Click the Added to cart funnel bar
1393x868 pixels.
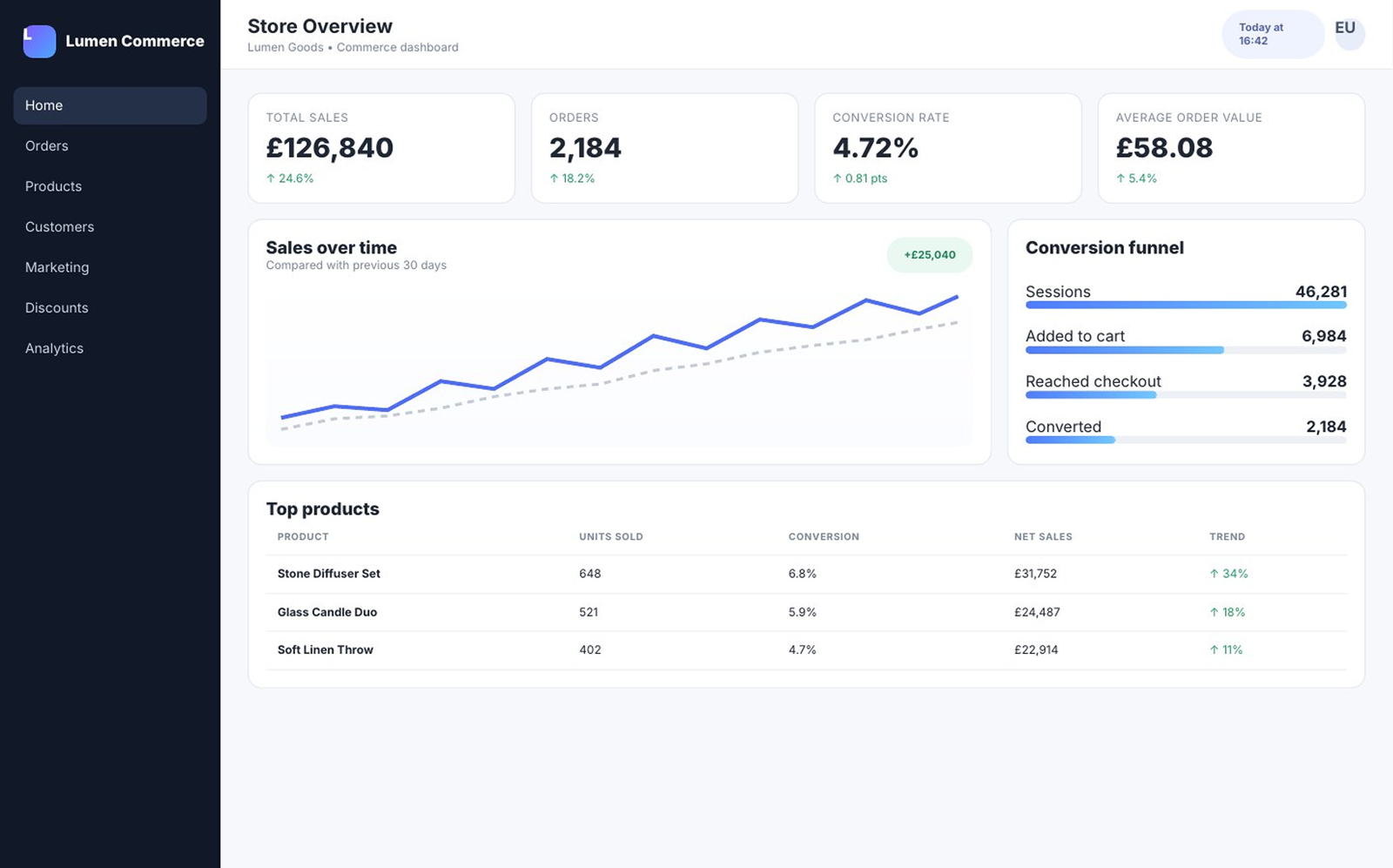tap(1186, 350)
